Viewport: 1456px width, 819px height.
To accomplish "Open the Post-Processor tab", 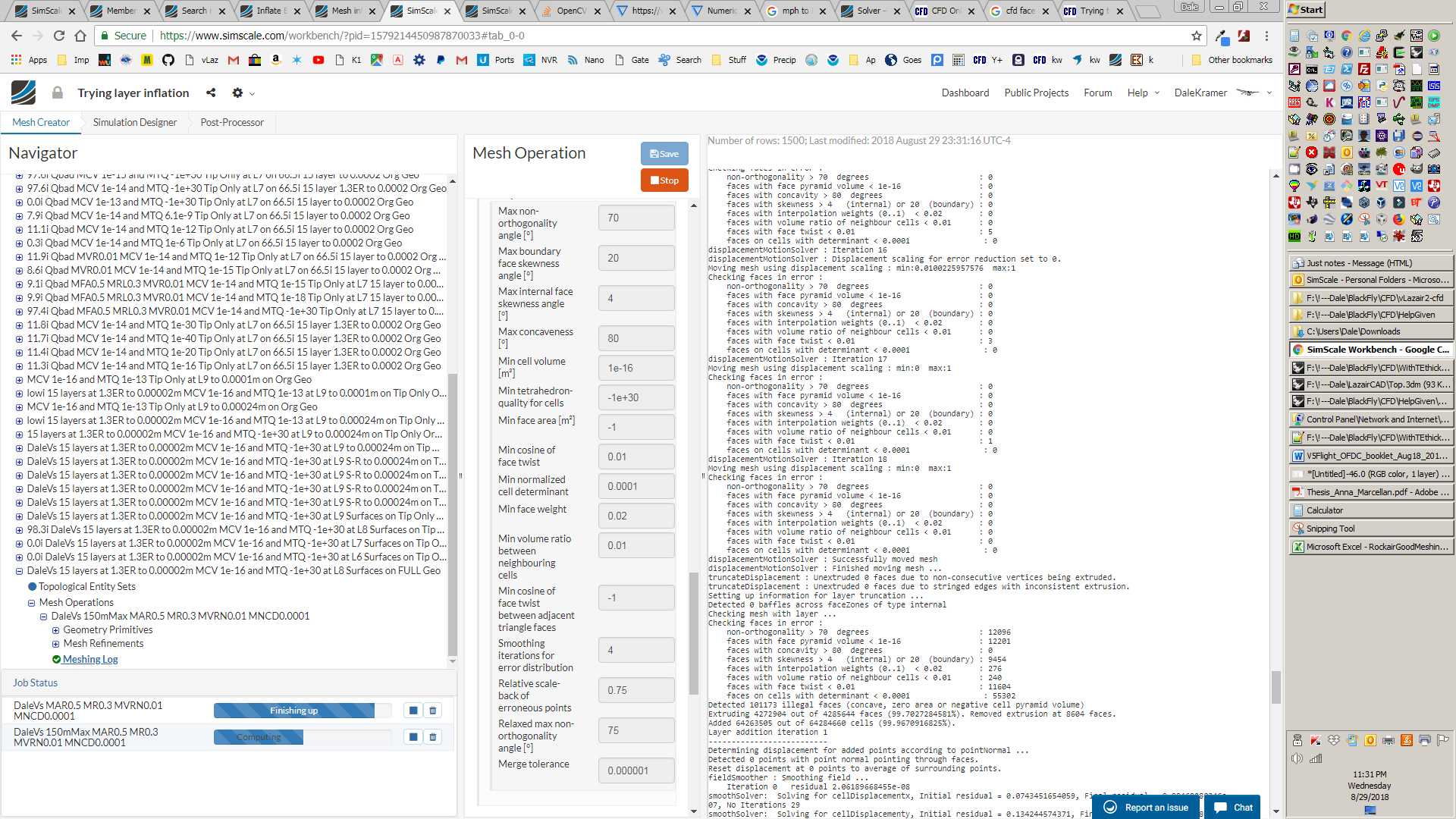I will pos(232,122).
